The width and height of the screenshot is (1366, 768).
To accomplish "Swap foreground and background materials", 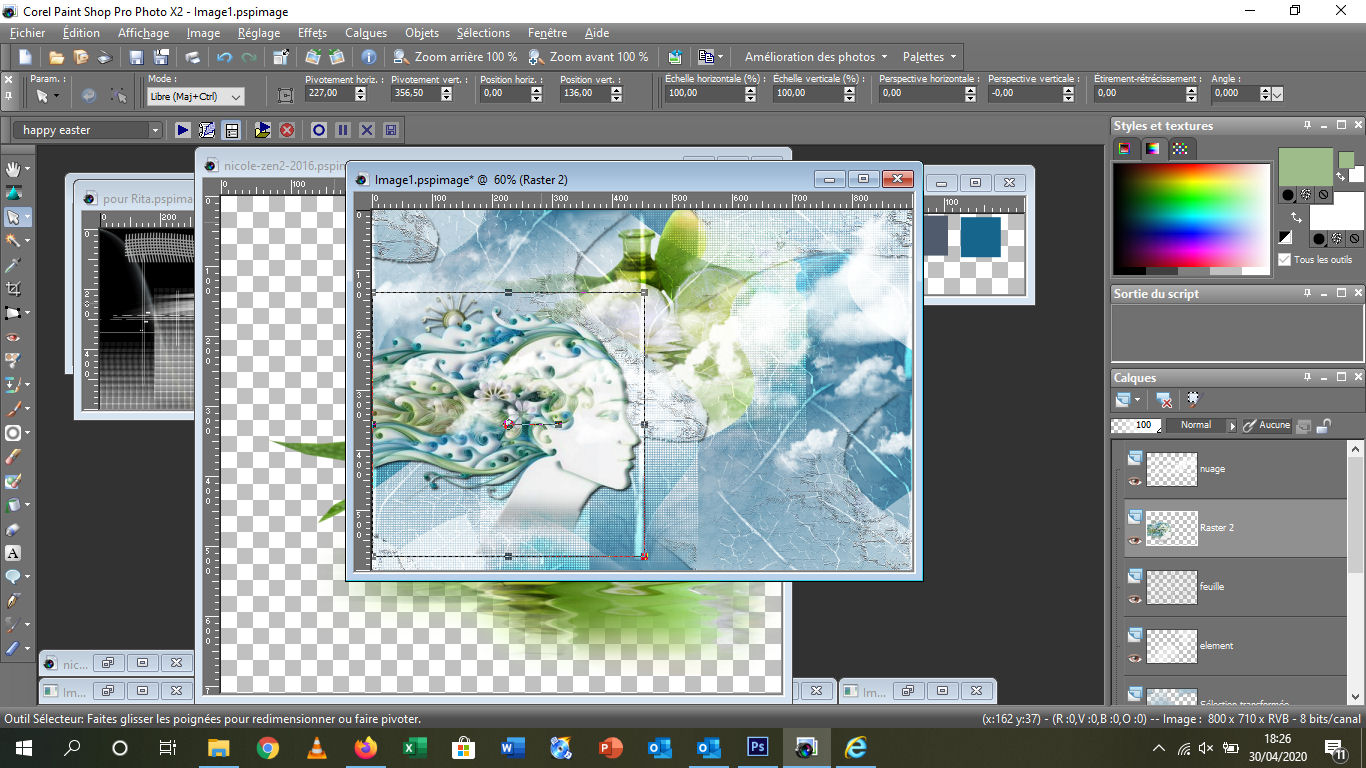I will click(x=1297, y=217).
